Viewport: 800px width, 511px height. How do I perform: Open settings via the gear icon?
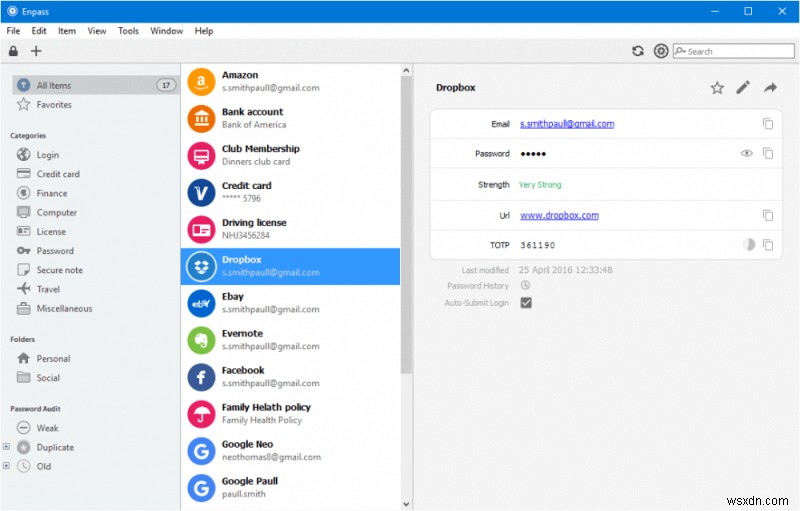coord(661,51)
